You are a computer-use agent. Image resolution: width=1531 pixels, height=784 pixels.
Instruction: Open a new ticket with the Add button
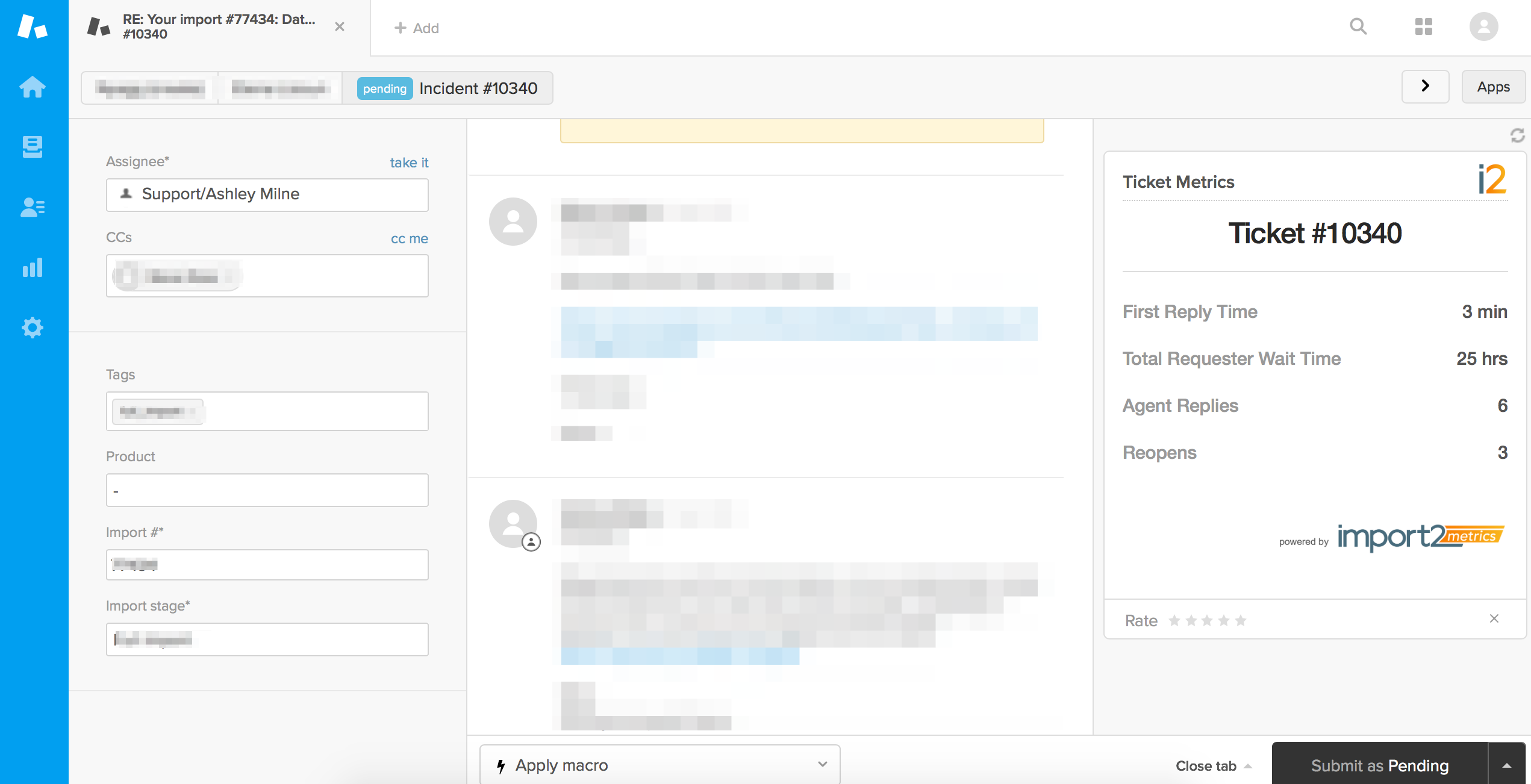(x=416, y=28)
